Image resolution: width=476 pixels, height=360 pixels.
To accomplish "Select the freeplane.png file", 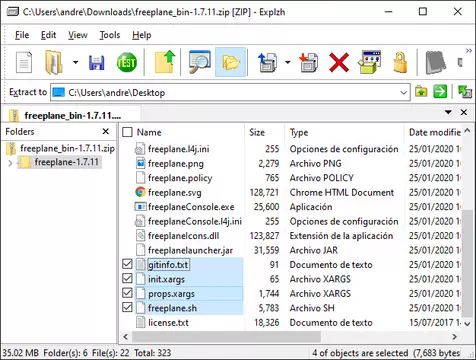I will point(176,164).
